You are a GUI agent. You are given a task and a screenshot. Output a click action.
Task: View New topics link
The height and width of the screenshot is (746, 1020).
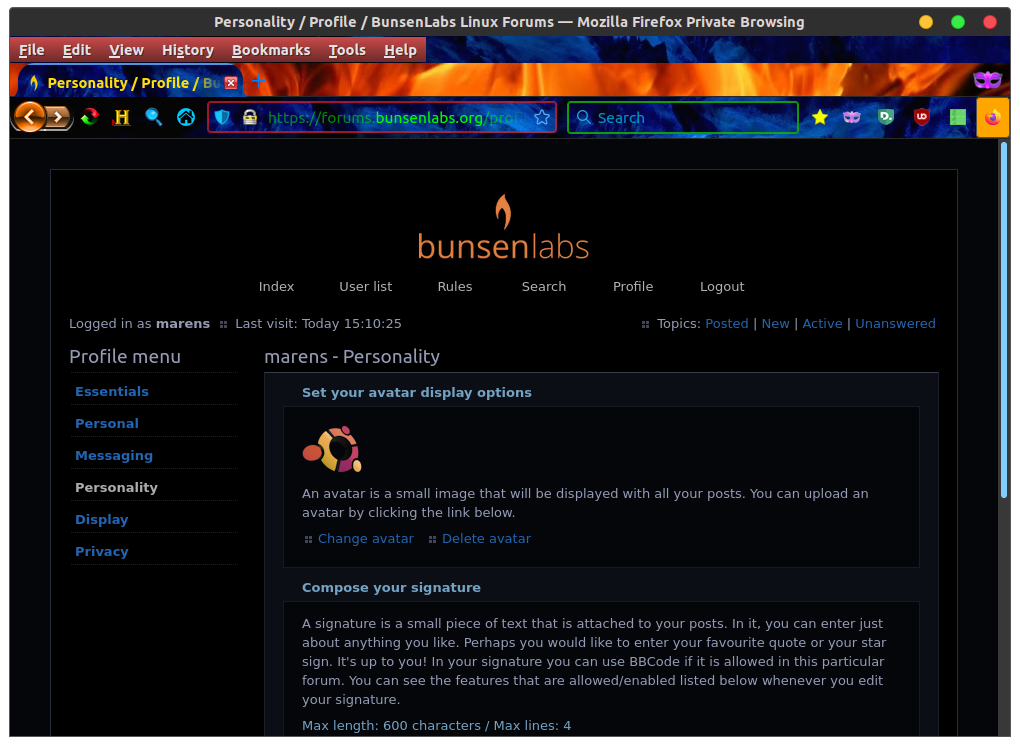click(x=775, y=324)
